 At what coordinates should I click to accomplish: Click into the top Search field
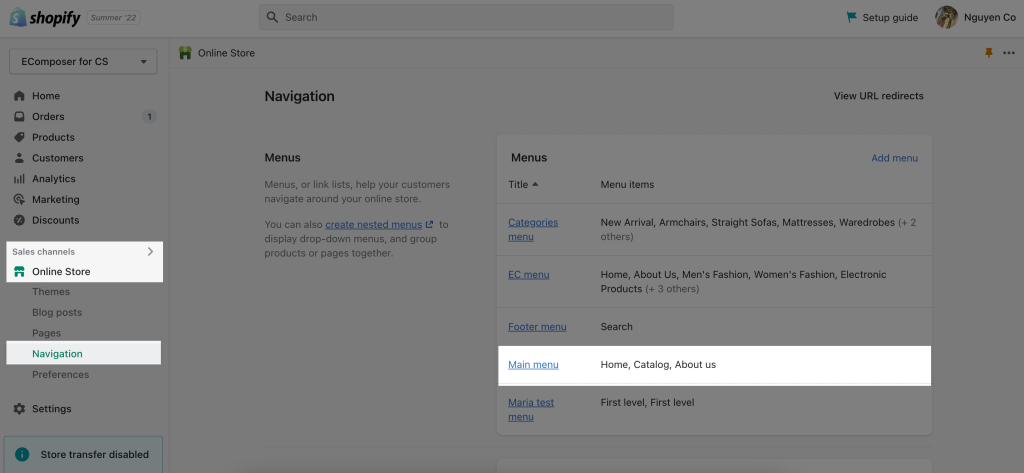click(x=466, y=17)
